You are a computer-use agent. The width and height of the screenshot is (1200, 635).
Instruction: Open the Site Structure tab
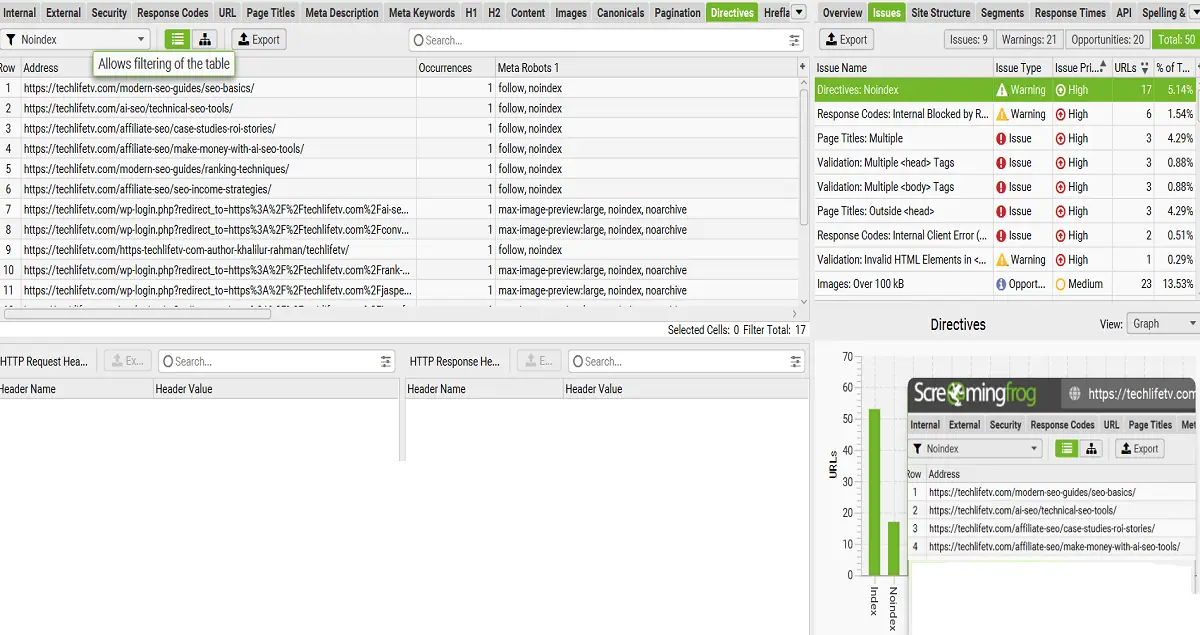click(940, 13)
